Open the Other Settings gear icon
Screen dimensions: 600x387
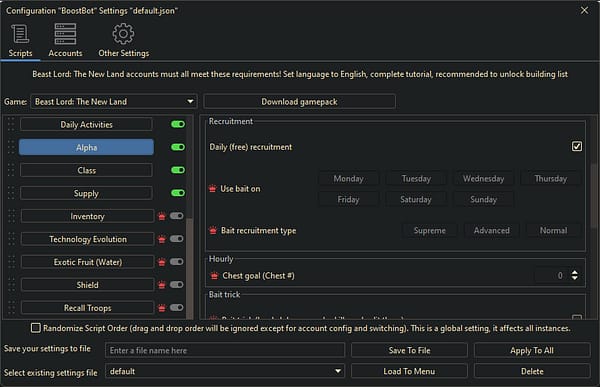coord(123,34)
